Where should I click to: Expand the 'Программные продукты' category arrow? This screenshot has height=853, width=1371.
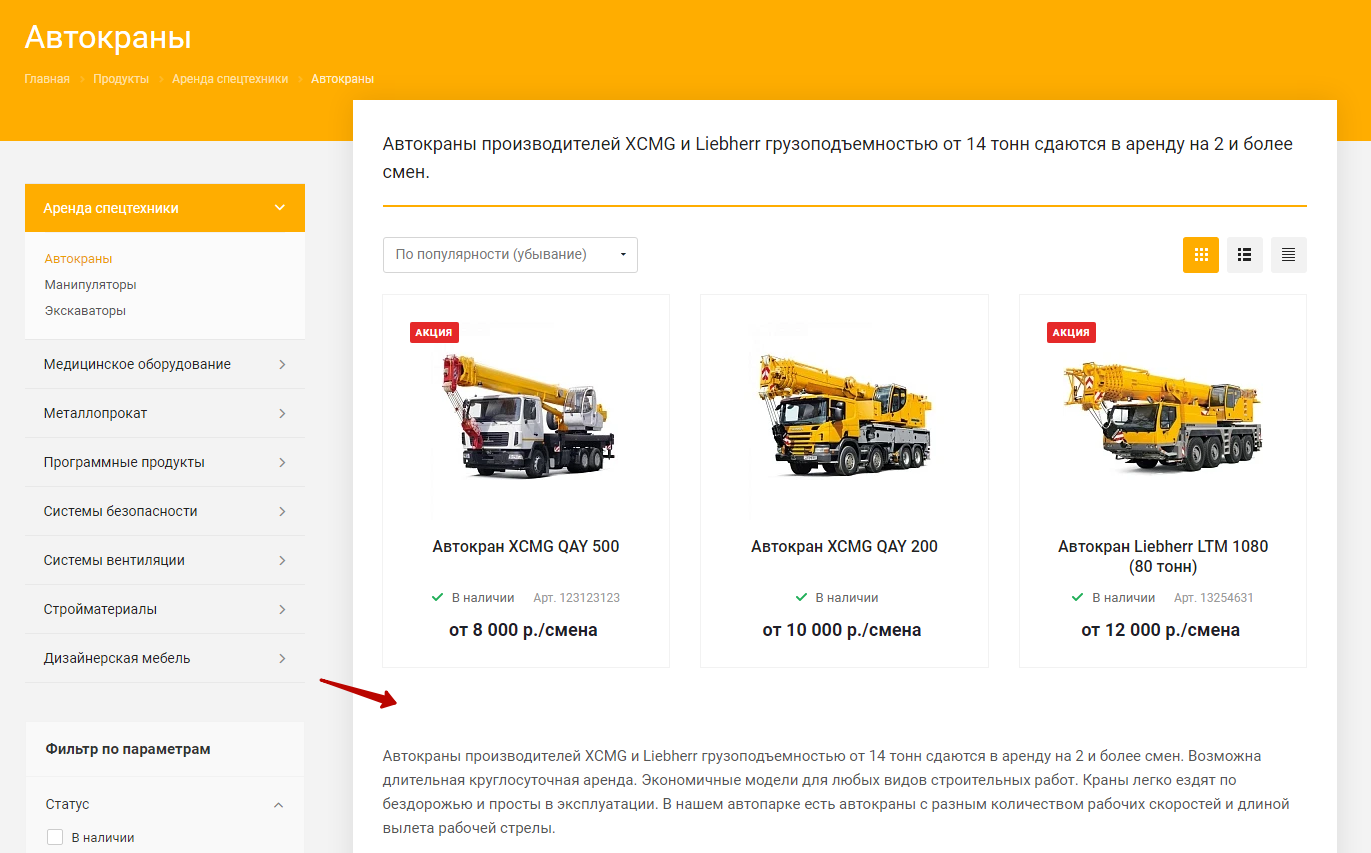coord(282,463)
